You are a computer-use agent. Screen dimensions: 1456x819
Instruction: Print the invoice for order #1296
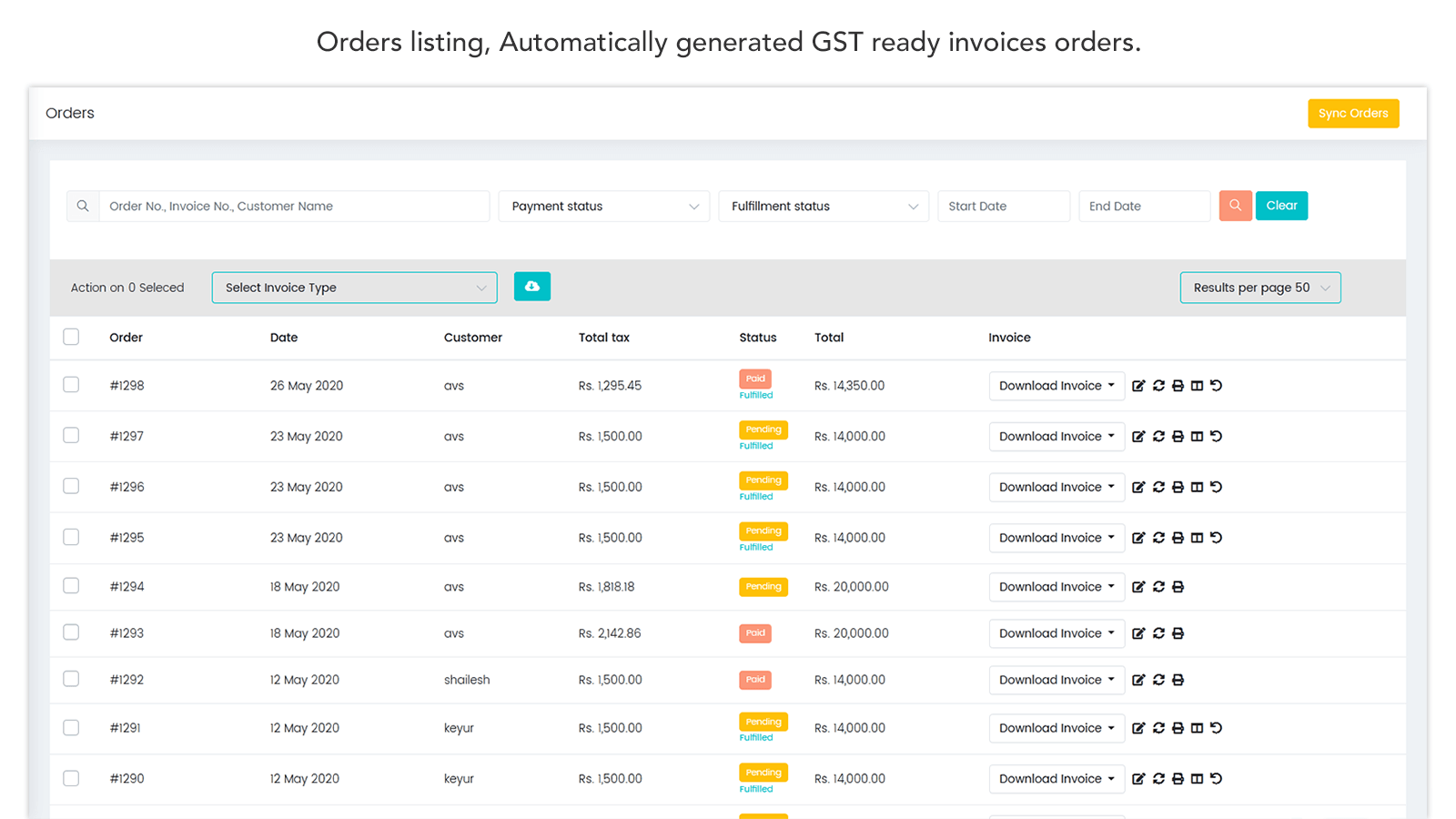1178,487
